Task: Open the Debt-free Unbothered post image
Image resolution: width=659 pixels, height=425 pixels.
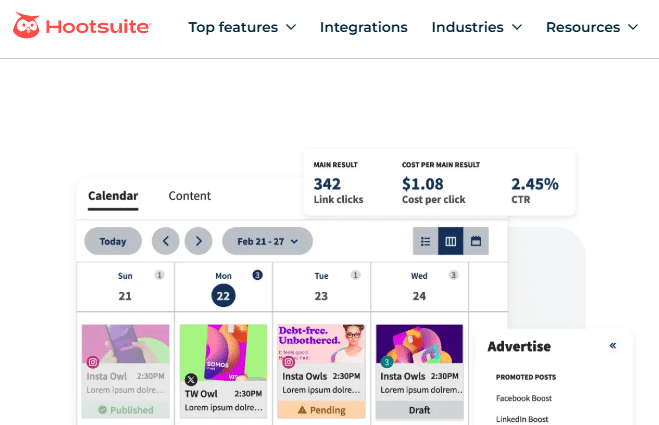Action: click(321, 344)
